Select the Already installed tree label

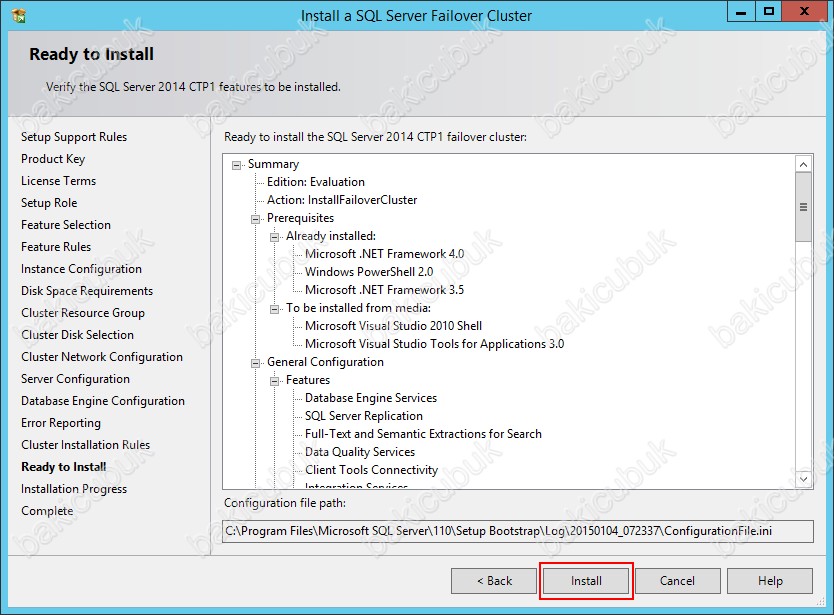click(x=331, y=236)
